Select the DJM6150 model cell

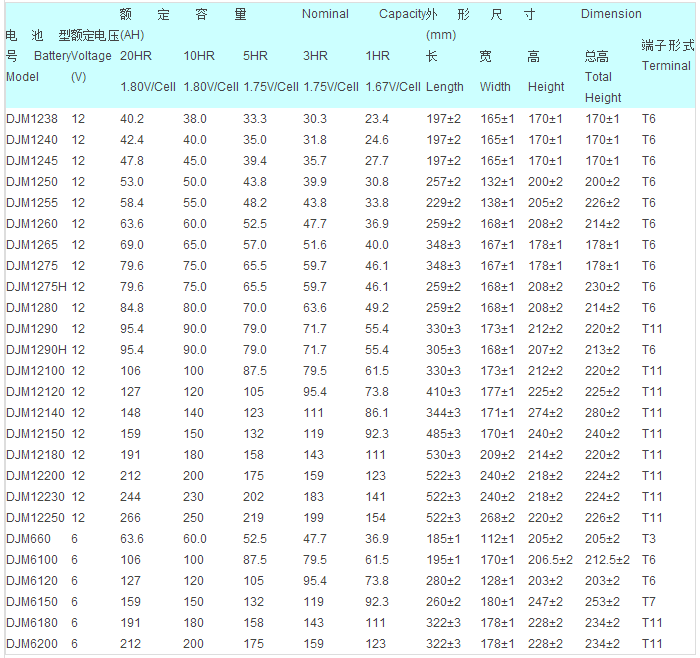coord(32,601)
